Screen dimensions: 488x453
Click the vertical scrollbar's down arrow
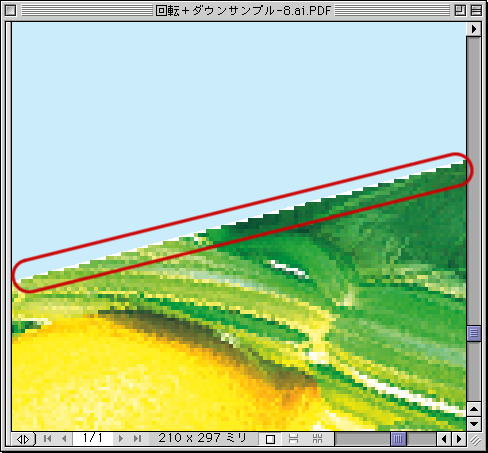click(x=474, y=424)
